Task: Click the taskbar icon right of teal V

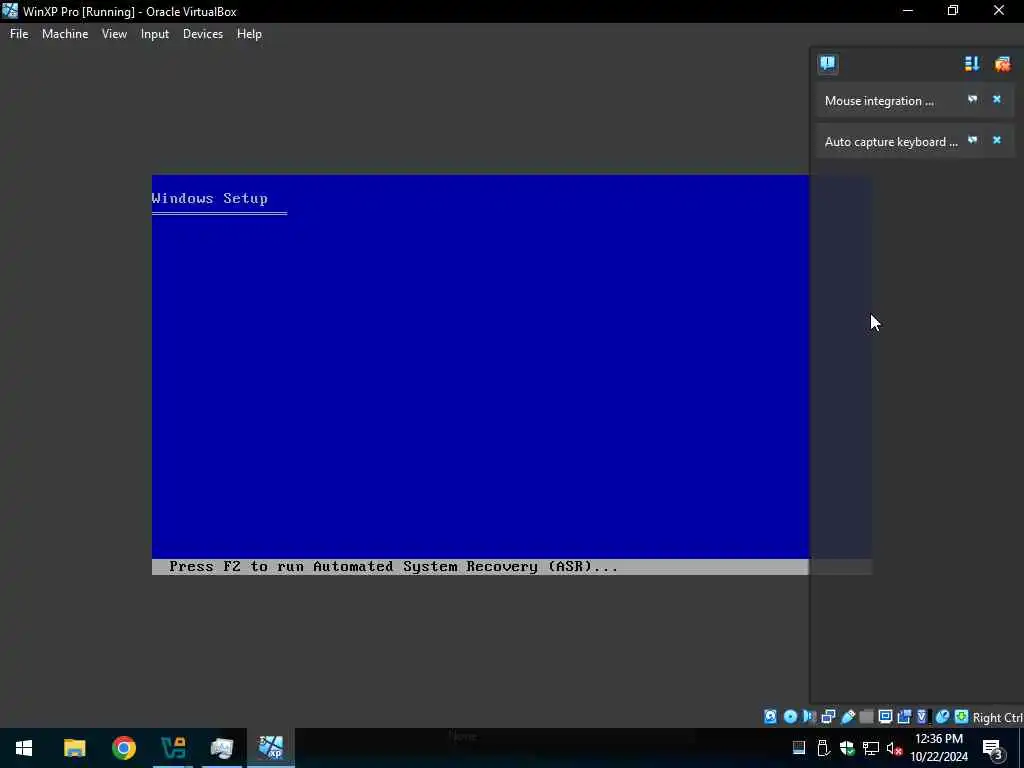Action: (222, 748)
